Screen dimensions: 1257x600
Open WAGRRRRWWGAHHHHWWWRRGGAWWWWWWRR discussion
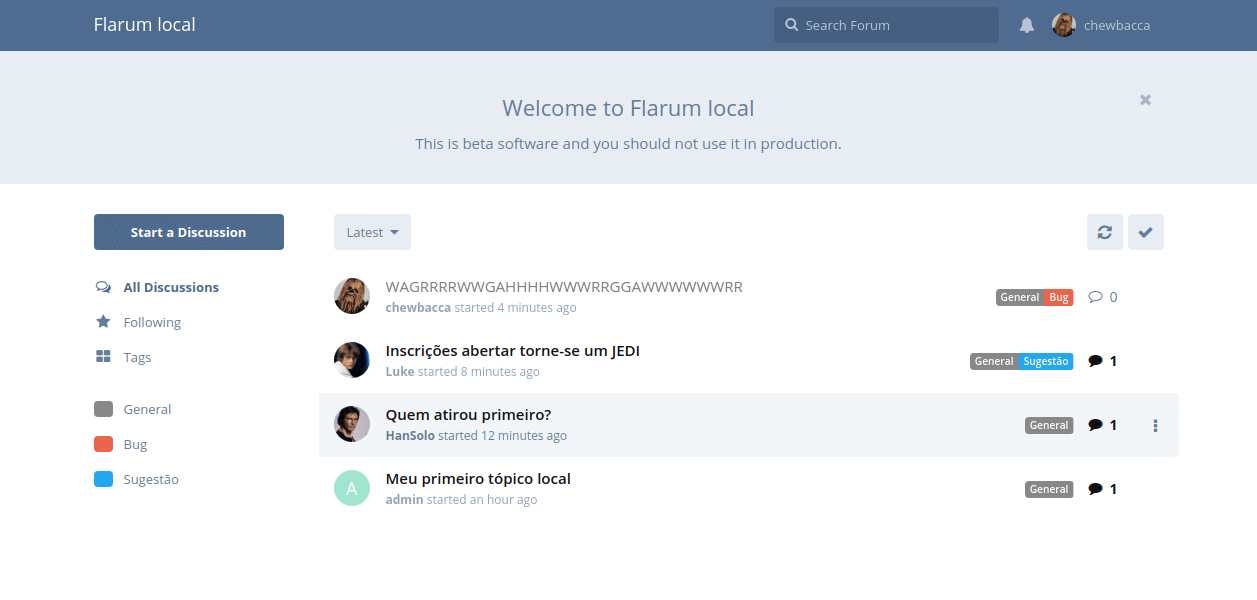[564, 287]
